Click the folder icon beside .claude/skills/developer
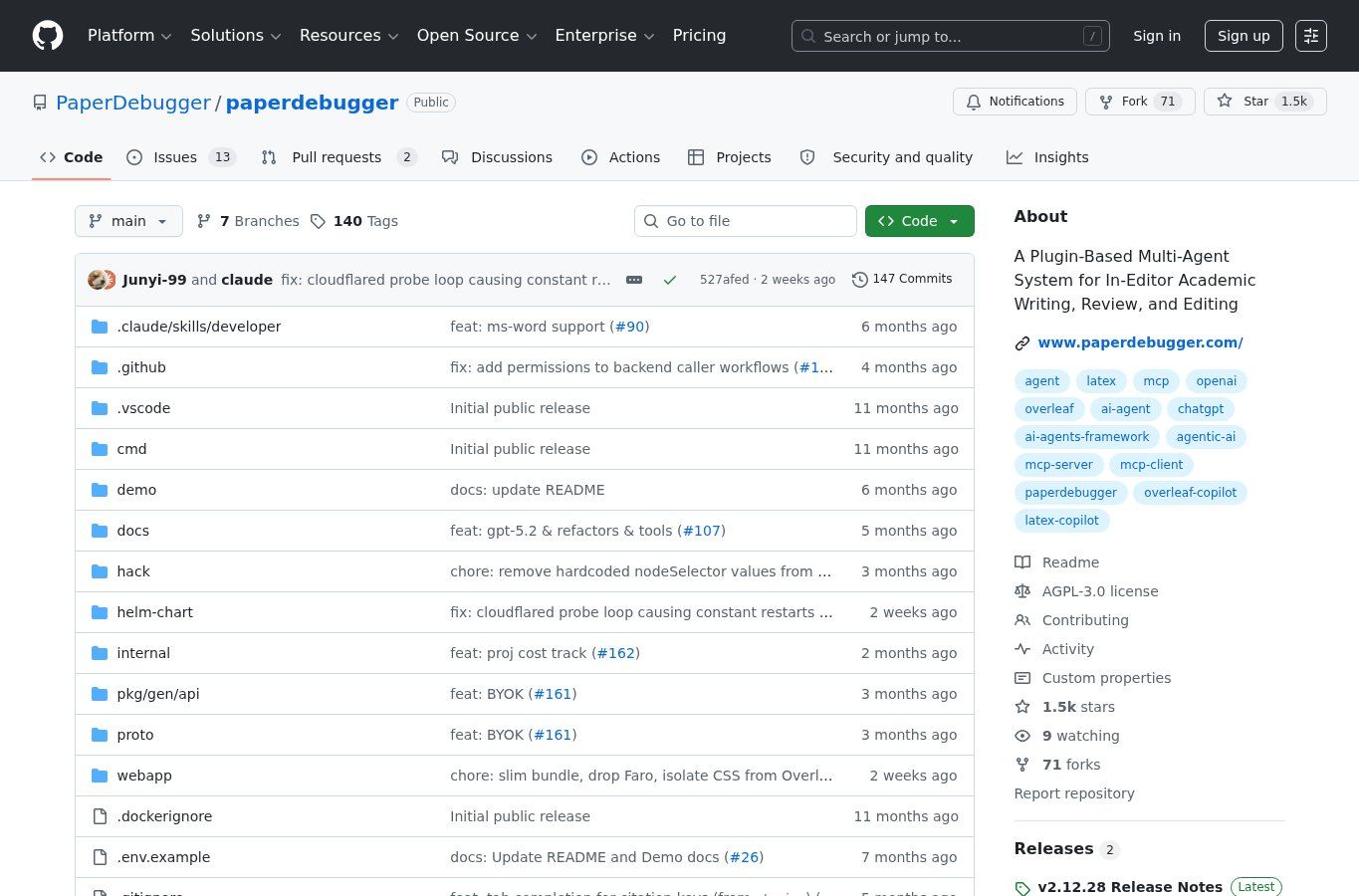 (x=100, y=327)
